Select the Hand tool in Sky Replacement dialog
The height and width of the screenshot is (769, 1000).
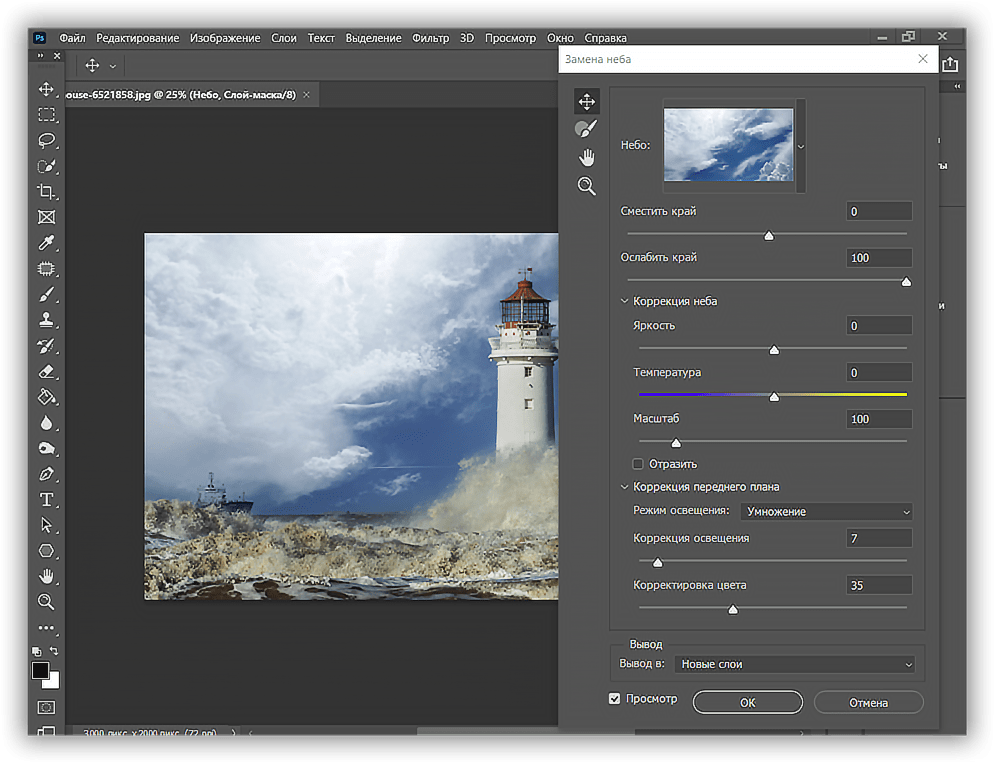click(x=586, y=157)
